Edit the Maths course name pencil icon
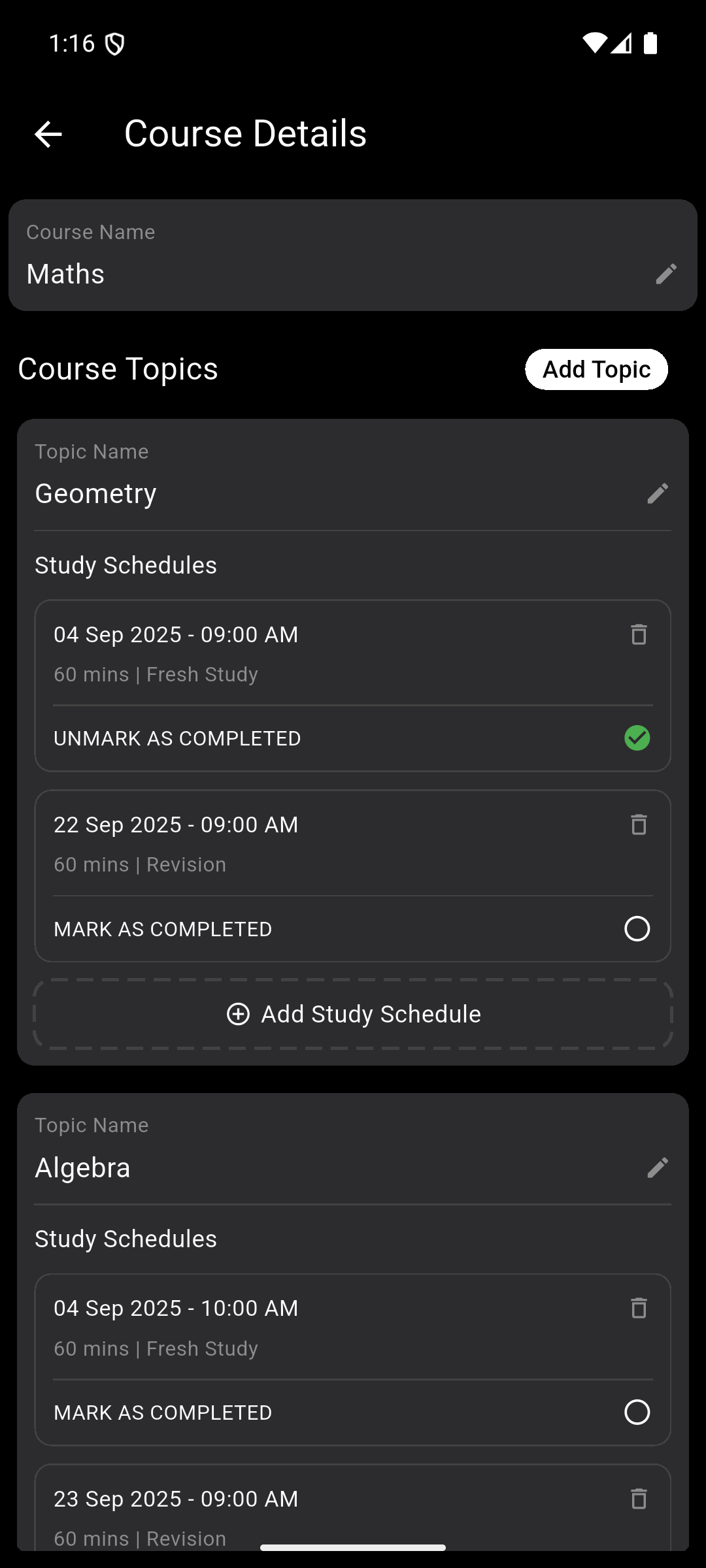 (665, 274)
